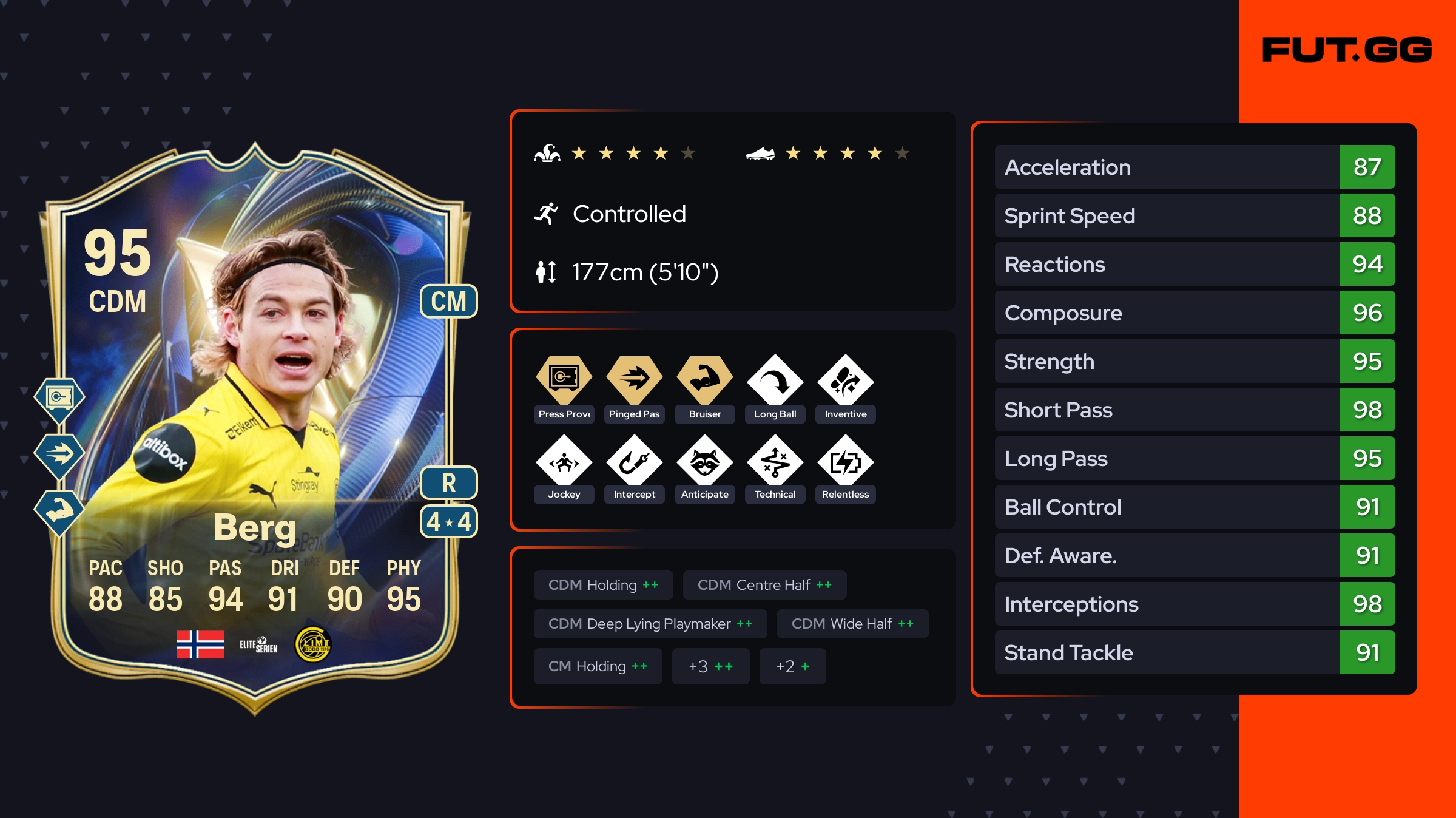
Task: Click the Technical playstyle icon
Action: [x=775, y=462]
